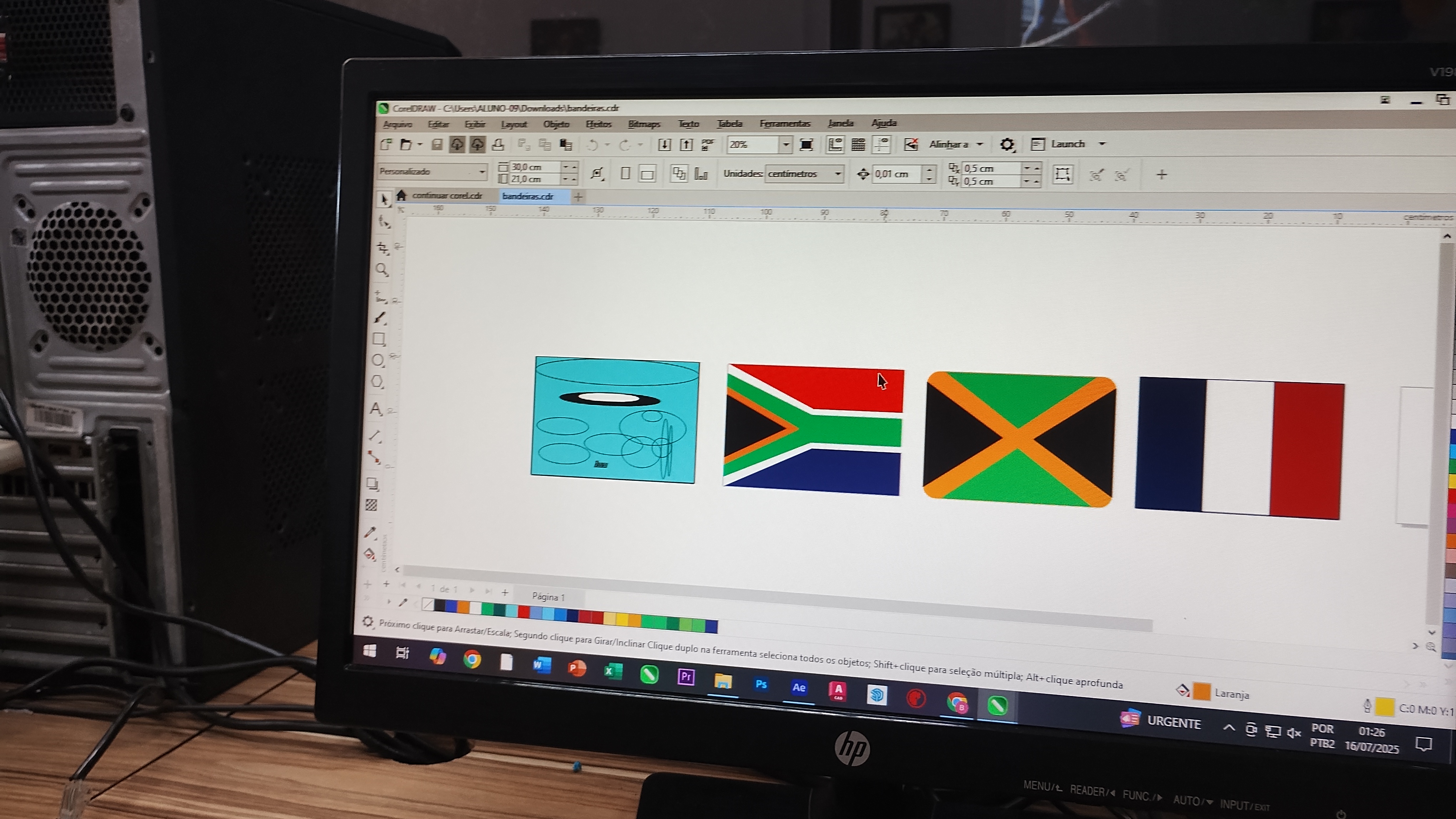Click the Undo arrow
The height and width of the screenshot is (819, 1456).
click(592, 145)
